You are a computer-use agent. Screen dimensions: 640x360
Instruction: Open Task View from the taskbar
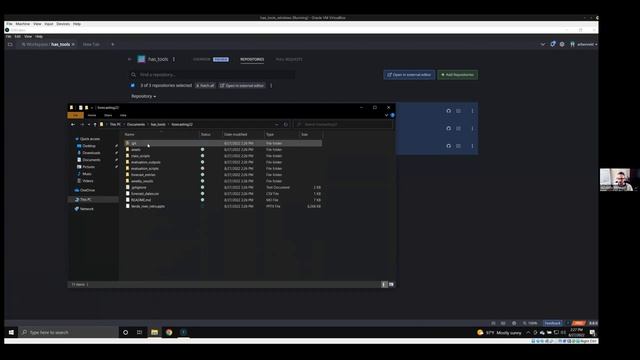tap(140, 332)
